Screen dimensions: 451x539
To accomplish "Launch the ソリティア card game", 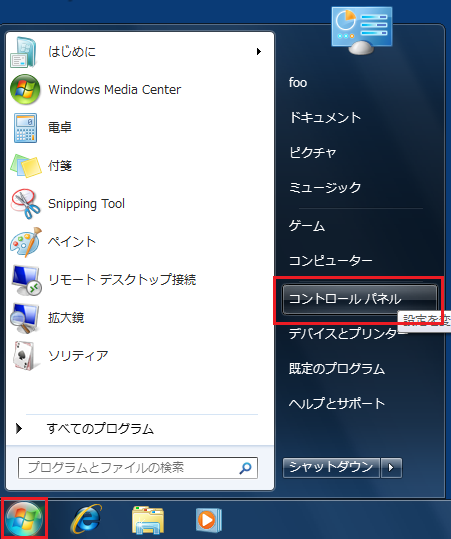I will [x=140, y=355].
